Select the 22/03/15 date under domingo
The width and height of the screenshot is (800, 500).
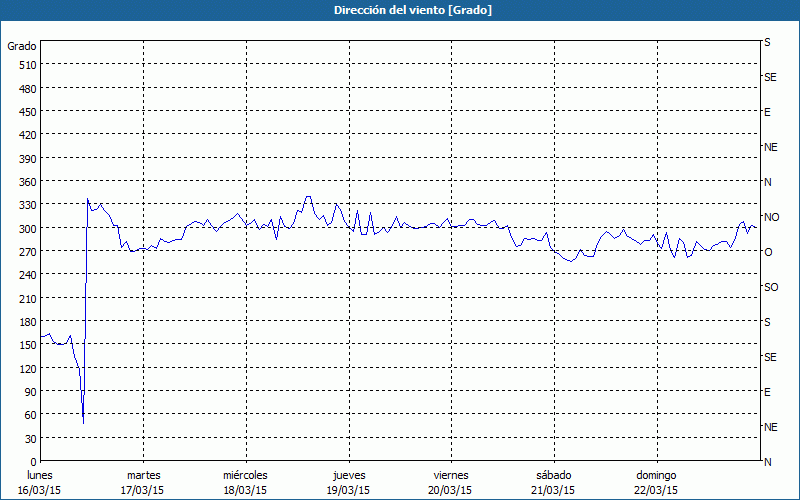tap(654, 490)
